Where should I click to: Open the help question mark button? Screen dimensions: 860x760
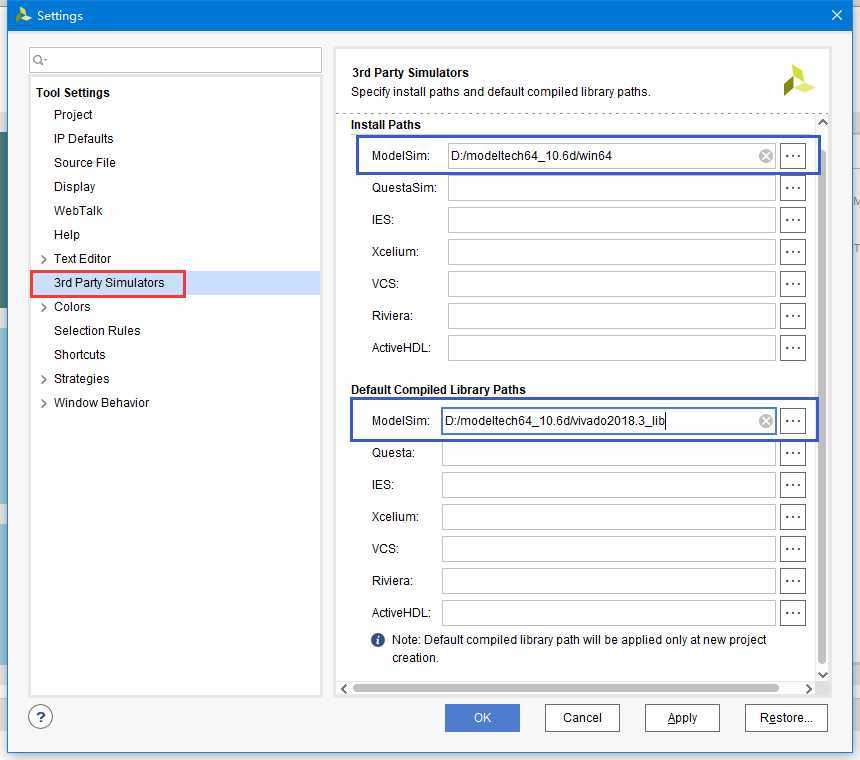(x=41, y=717)
